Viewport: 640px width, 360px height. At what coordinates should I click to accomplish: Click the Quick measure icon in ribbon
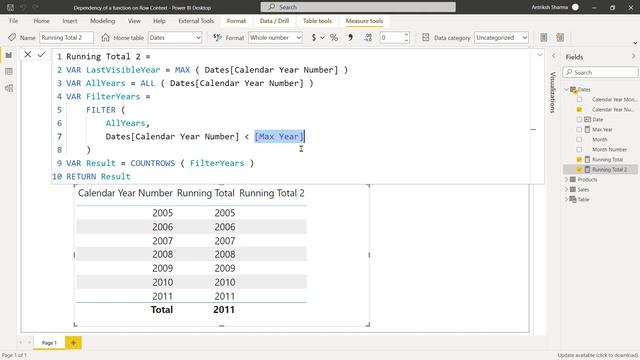point(560,38)
